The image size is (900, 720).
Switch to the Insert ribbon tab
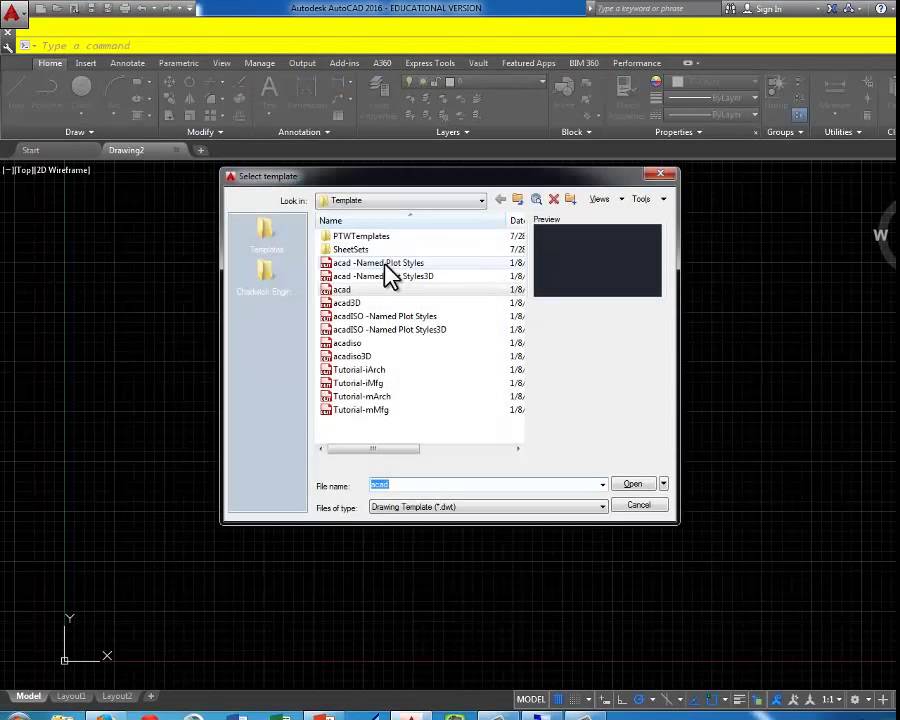86,63
